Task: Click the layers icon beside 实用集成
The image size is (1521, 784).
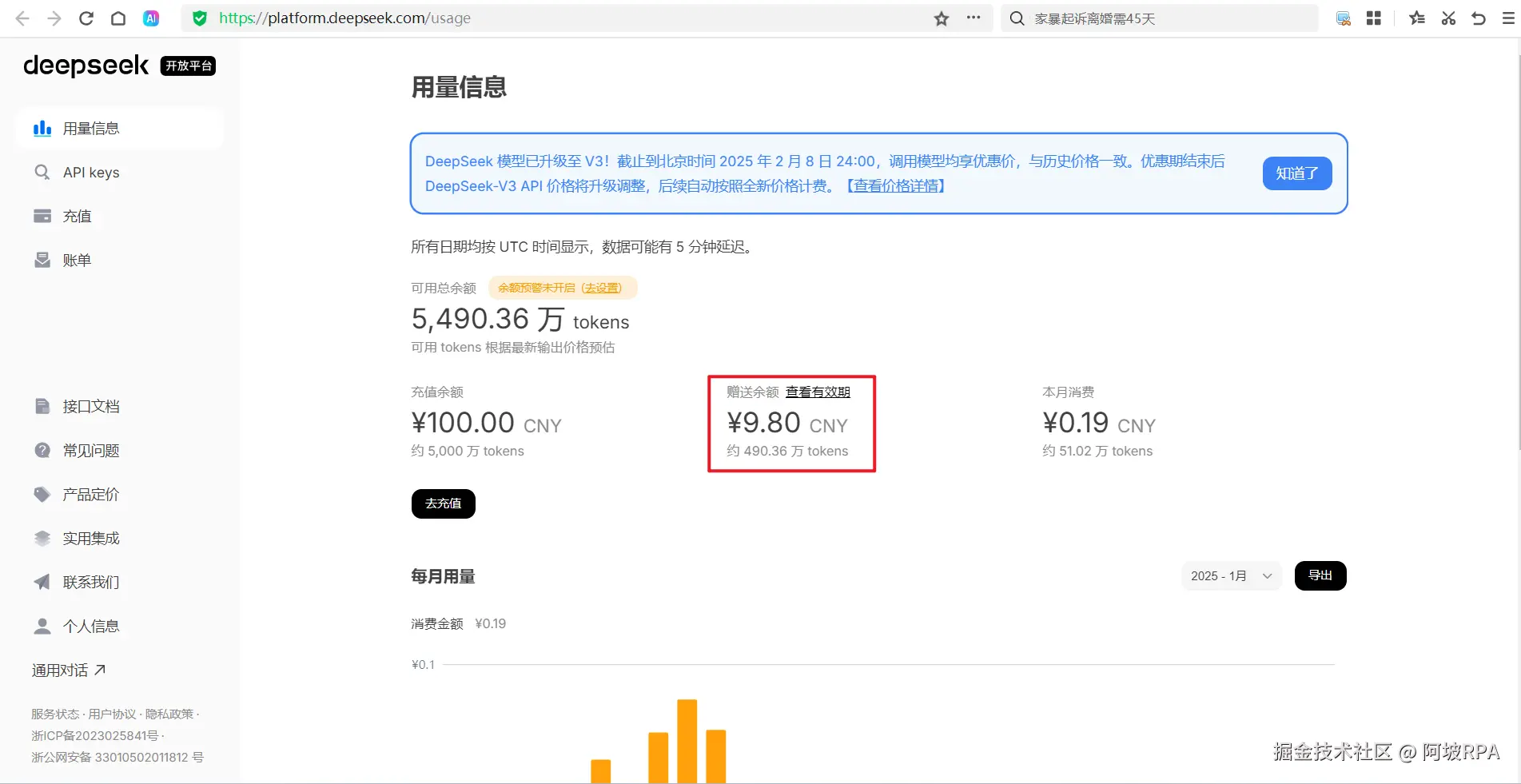Action: tap(42, 539)
